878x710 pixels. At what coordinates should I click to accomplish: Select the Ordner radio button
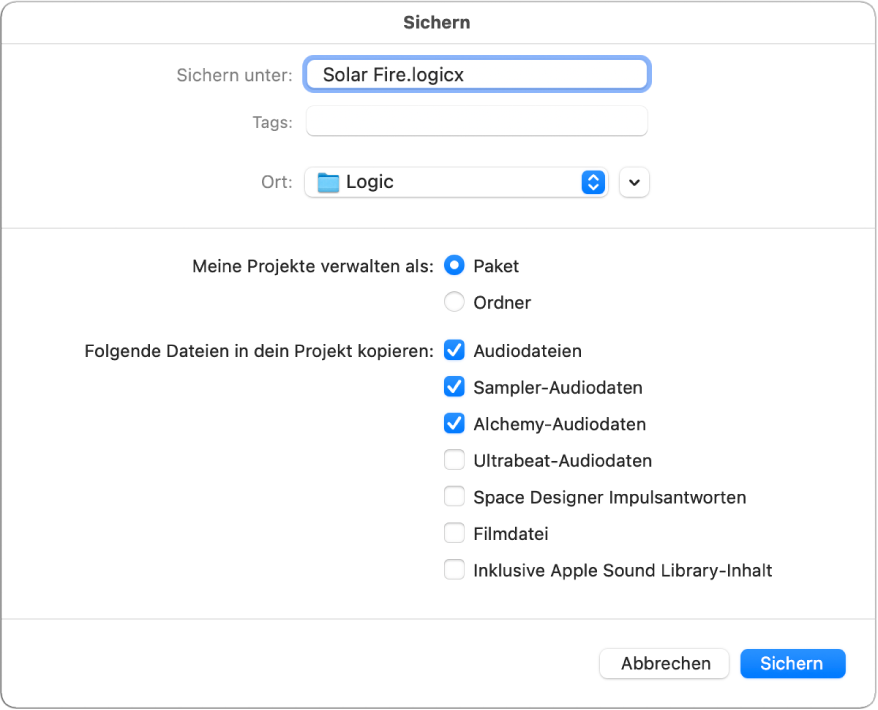pyautogui.click(x=454, y=302)
